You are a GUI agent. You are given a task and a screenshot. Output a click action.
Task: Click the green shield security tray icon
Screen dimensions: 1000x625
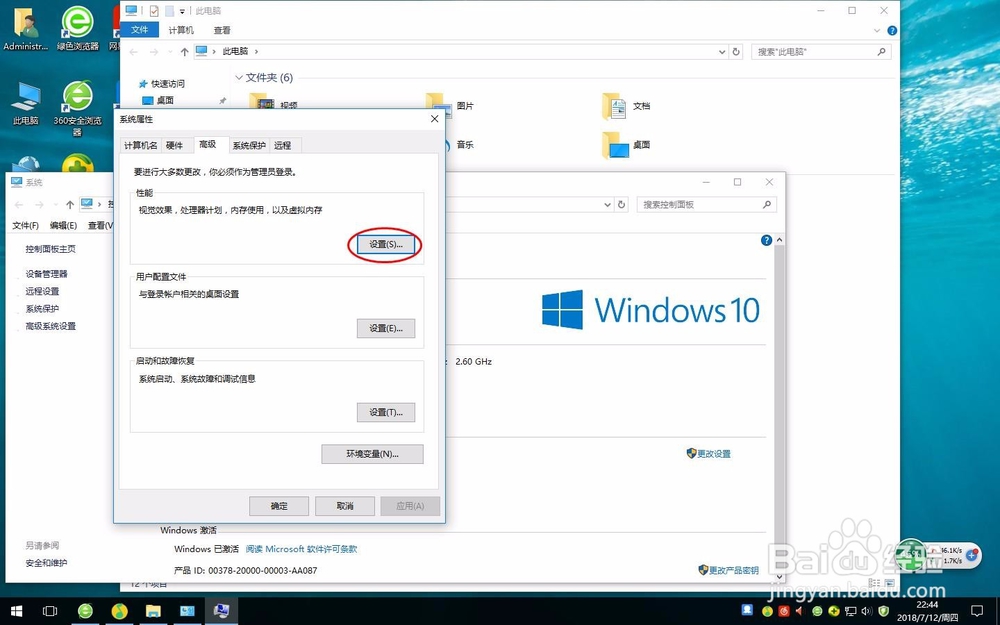pos(883,611)
